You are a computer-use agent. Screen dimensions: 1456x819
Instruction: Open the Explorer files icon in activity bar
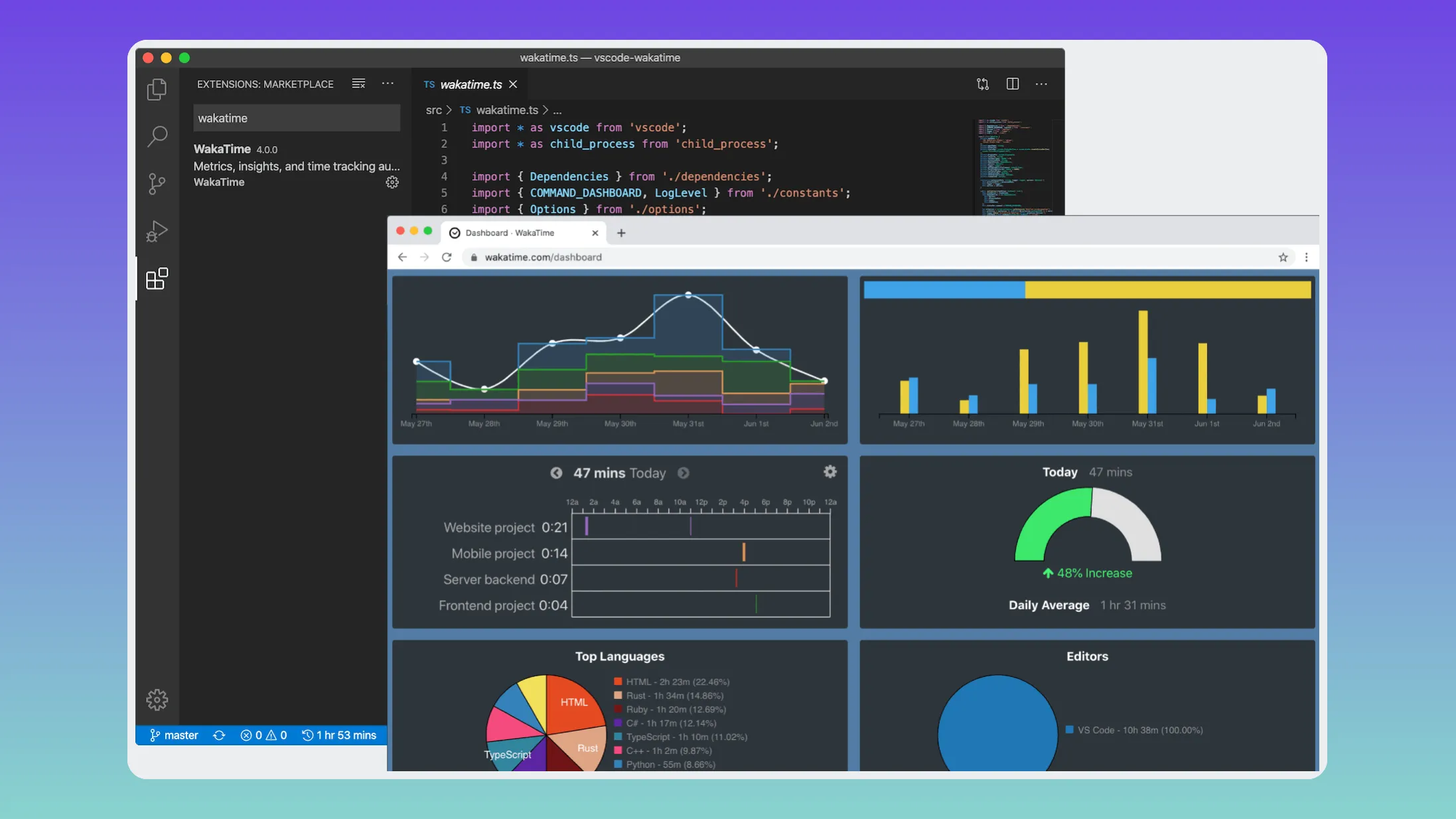(x=157, y=89)
